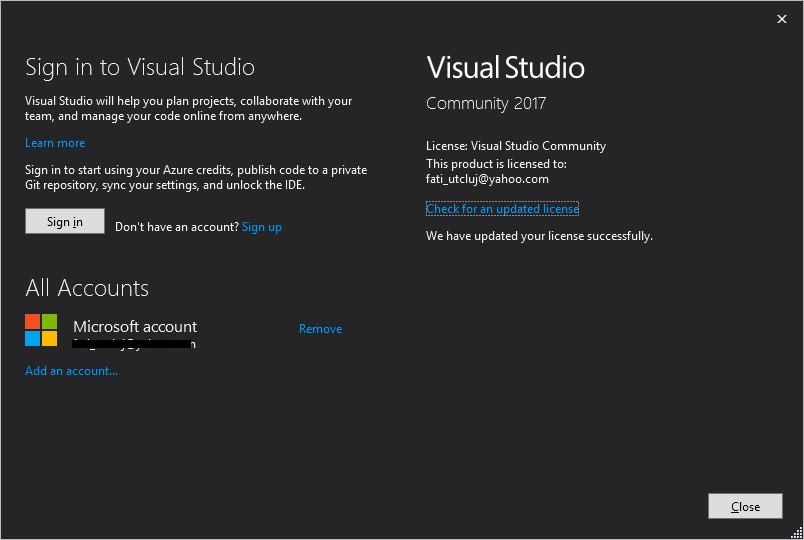This screenshot has width=804, height=540.
Task: Click Add an account link
Action: [71, 371]
